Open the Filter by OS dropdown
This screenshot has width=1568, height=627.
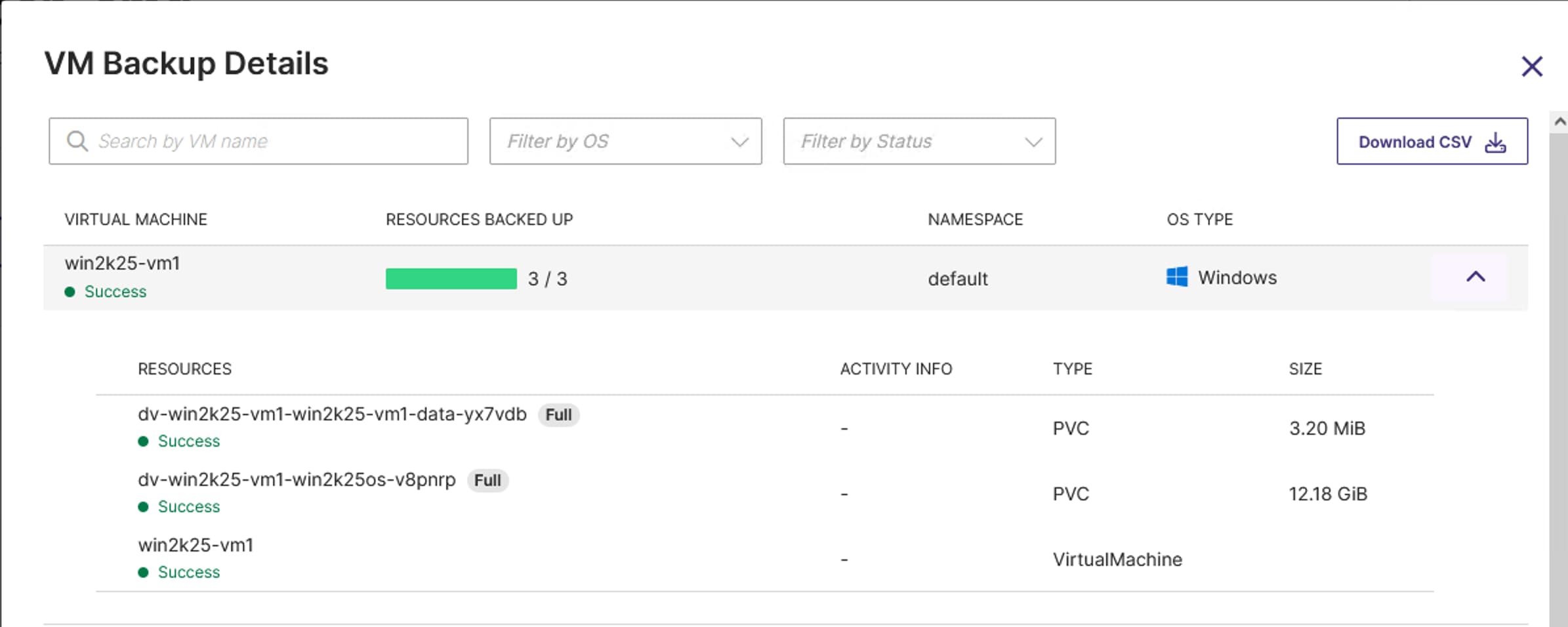click(x=625, y=141)
